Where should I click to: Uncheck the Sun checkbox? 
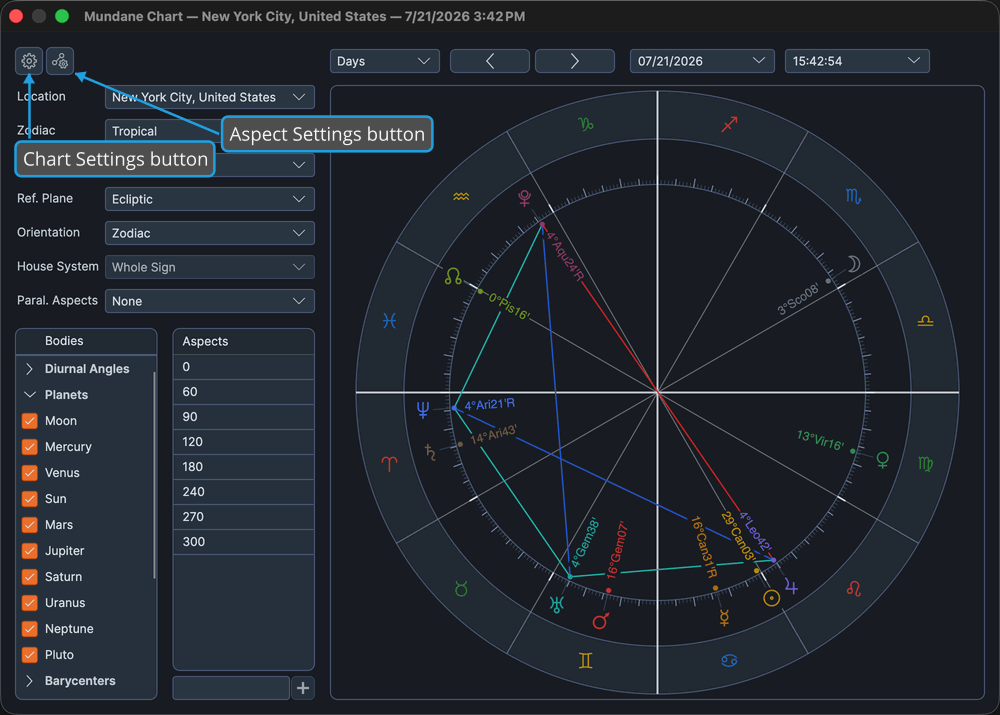point(29,499)
